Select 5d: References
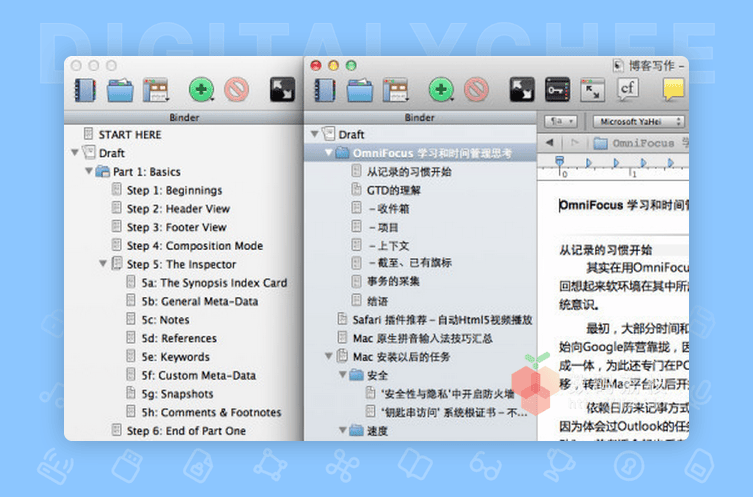This screenshot has height=497, width=753. 179,339
